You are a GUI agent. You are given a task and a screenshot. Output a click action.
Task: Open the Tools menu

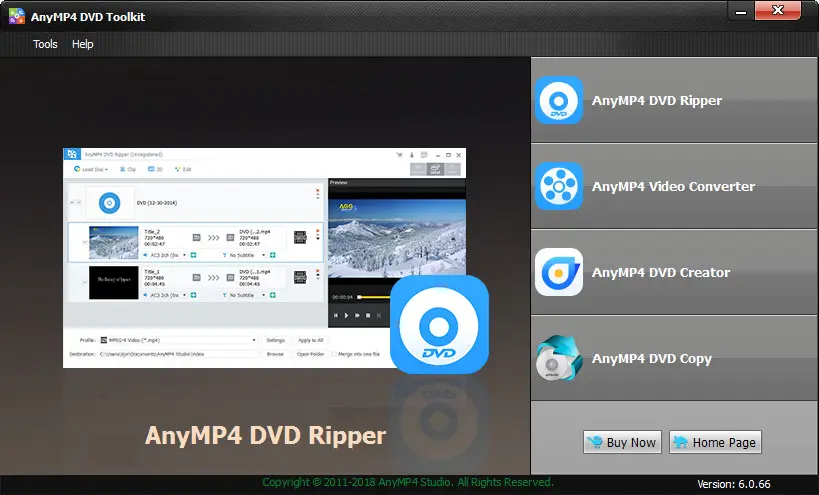pyautogui.click(x=45, y=44)
